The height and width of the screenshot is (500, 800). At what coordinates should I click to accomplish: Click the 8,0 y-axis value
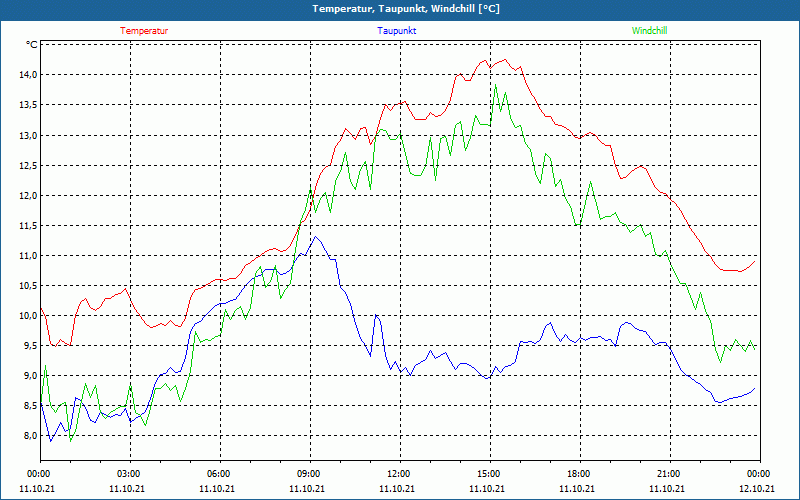pos(31,436)
